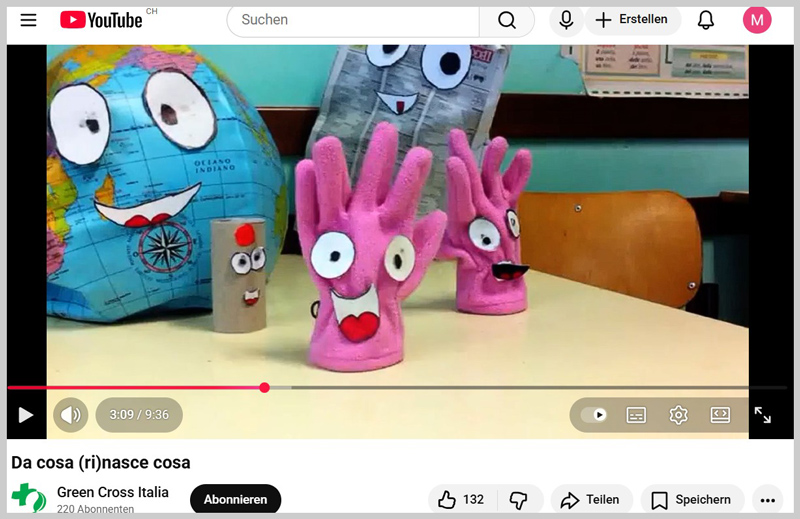The image size is (800, 519).
Task: Mute the video volume
Action: [70, 414]
